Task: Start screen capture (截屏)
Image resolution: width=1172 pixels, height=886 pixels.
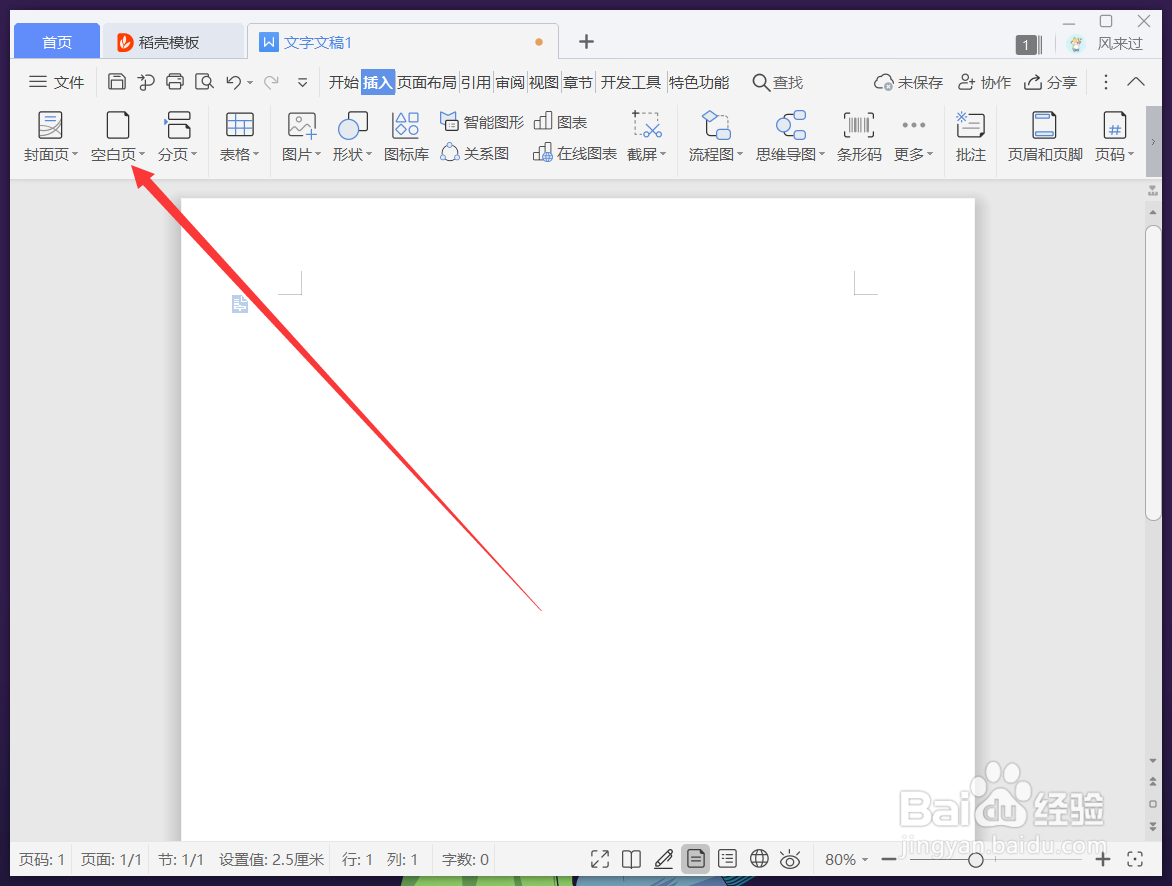Action: (x=646, y=136)
